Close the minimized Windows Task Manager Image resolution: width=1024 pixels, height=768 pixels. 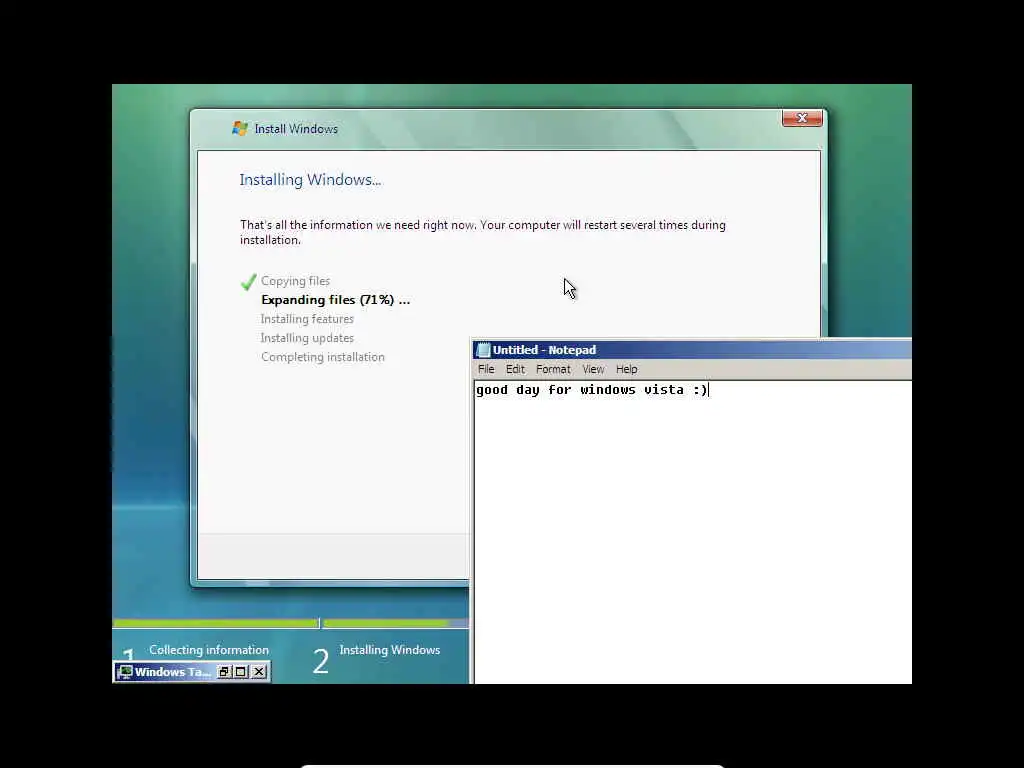(x=259, y=672)
